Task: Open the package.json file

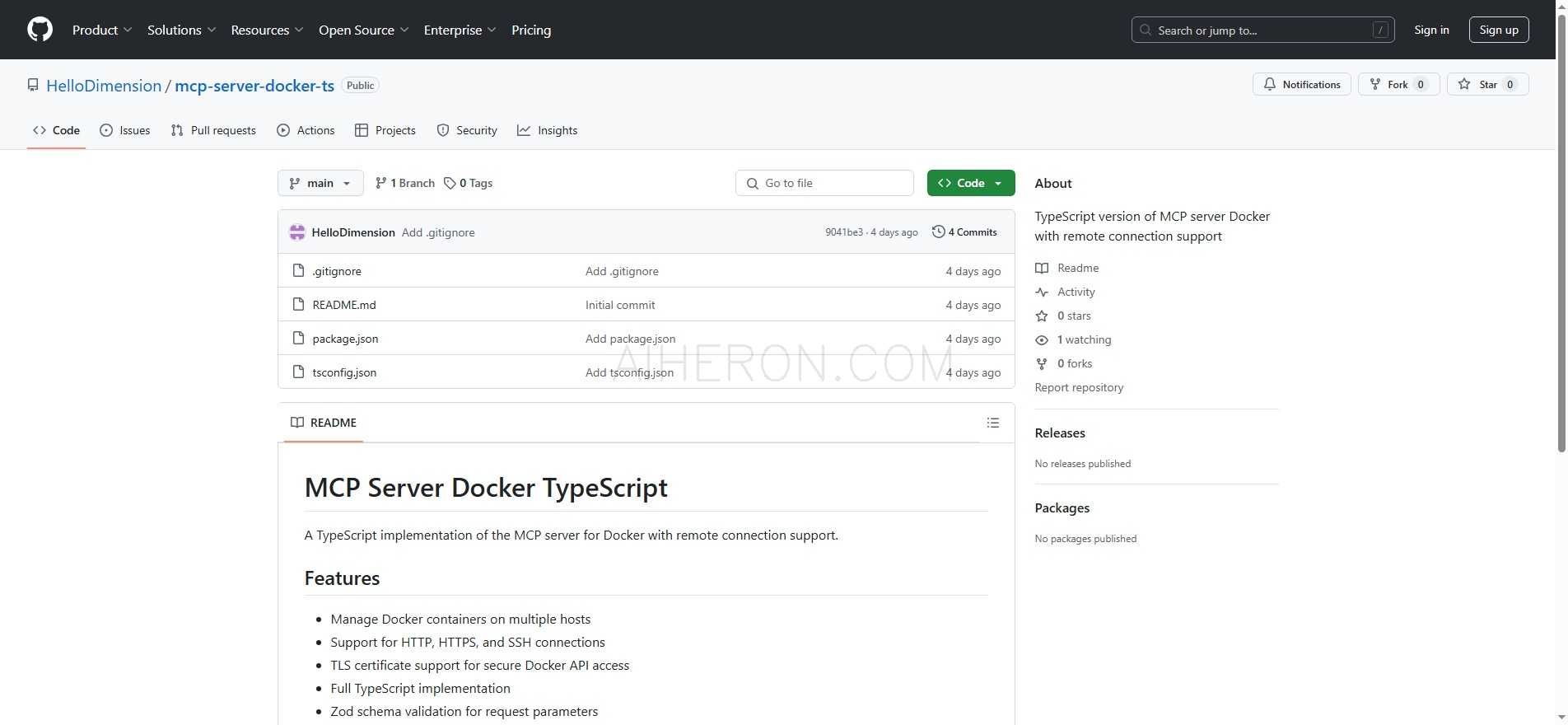Action: click(345, 339)
